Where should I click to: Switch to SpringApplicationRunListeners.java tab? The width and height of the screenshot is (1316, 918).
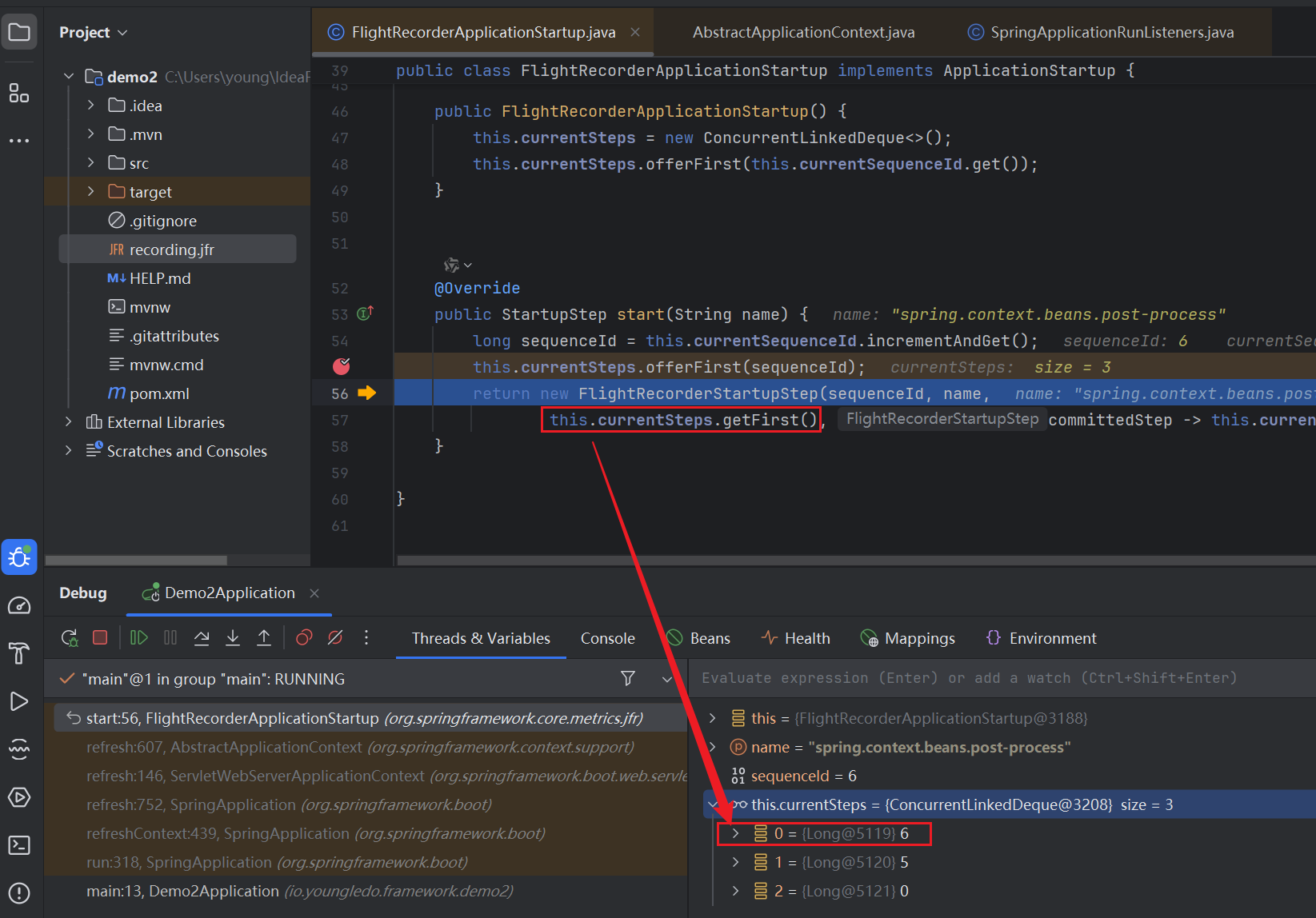coord(1102,32)
